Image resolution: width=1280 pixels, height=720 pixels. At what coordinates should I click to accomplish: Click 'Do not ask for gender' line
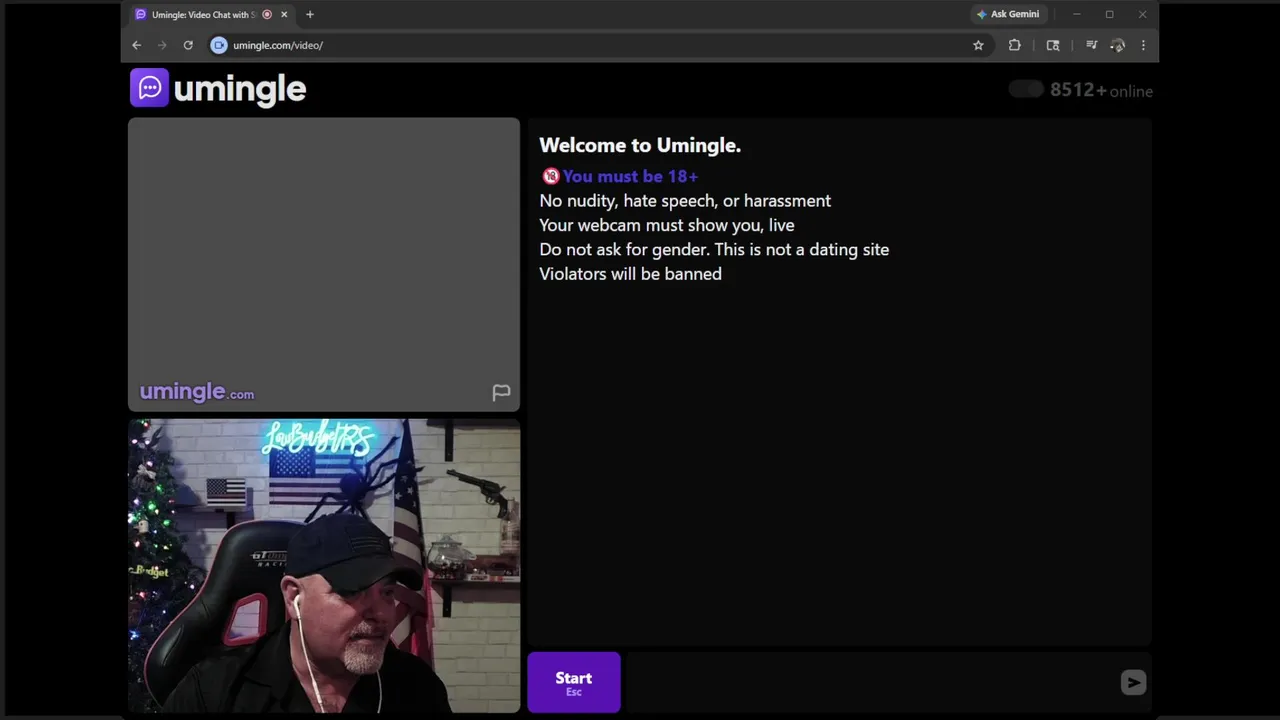714,250
